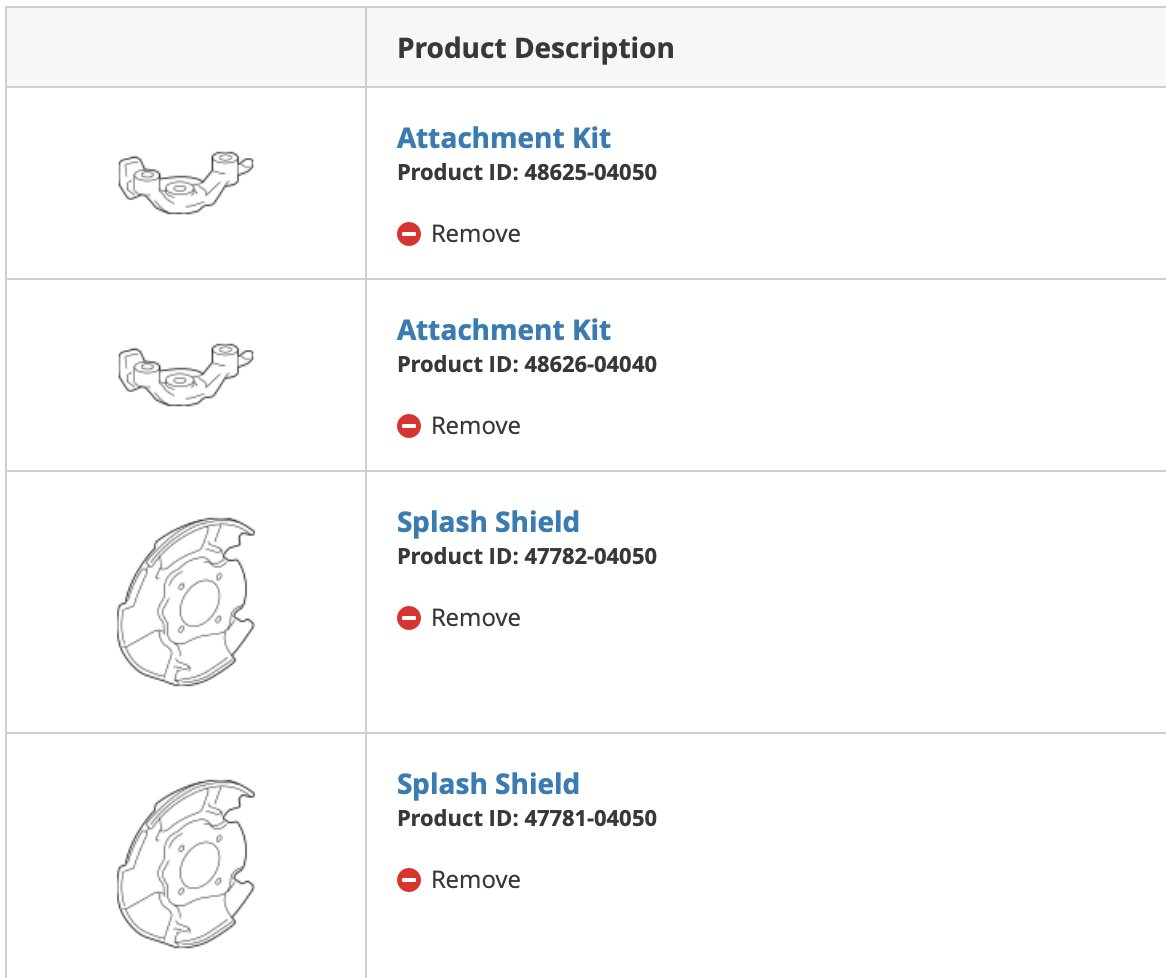Select Remove text under Splash Shield 47781-04050

[476, 879]
